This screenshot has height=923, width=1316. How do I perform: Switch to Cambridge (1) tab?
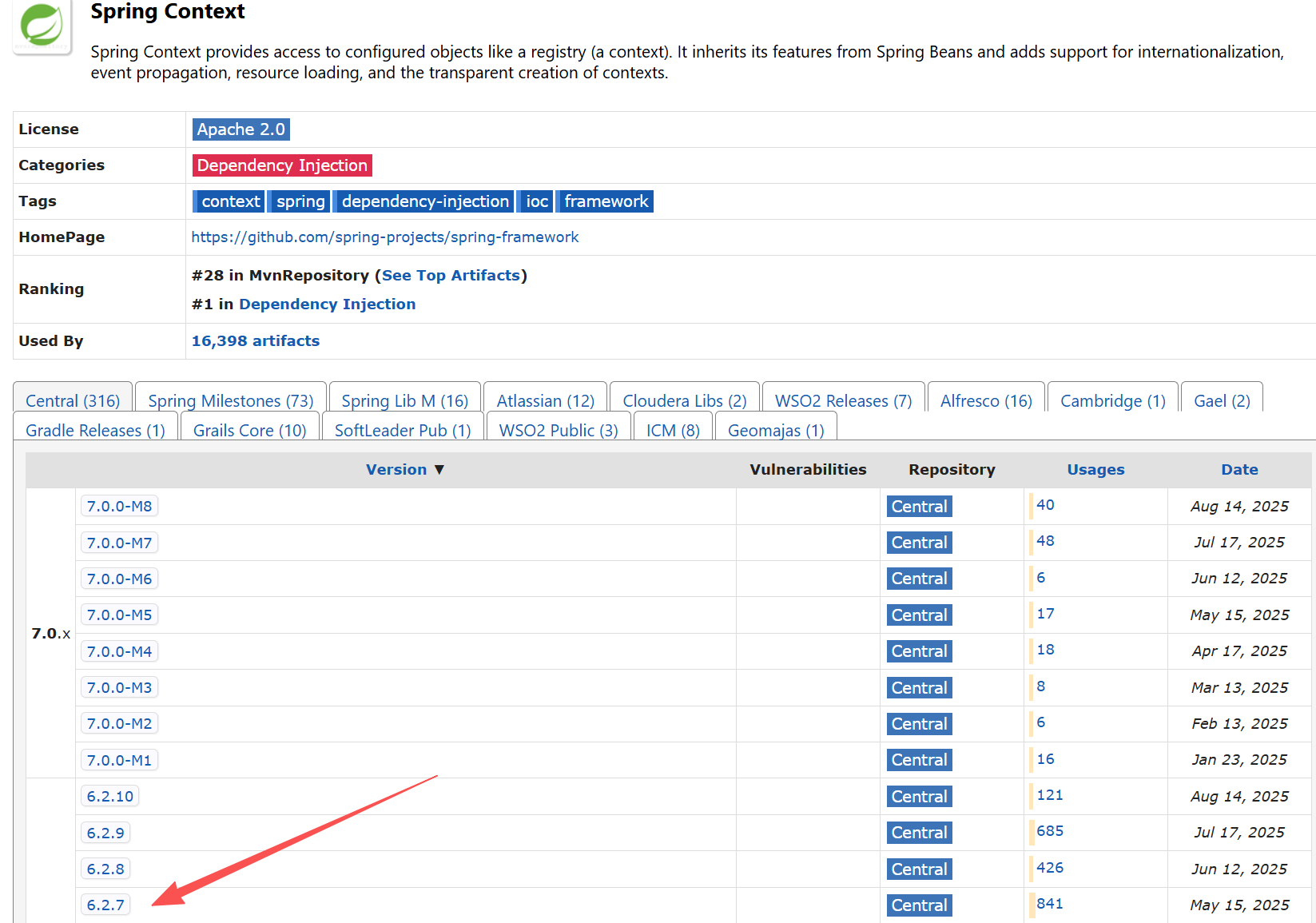[1113, 400]
